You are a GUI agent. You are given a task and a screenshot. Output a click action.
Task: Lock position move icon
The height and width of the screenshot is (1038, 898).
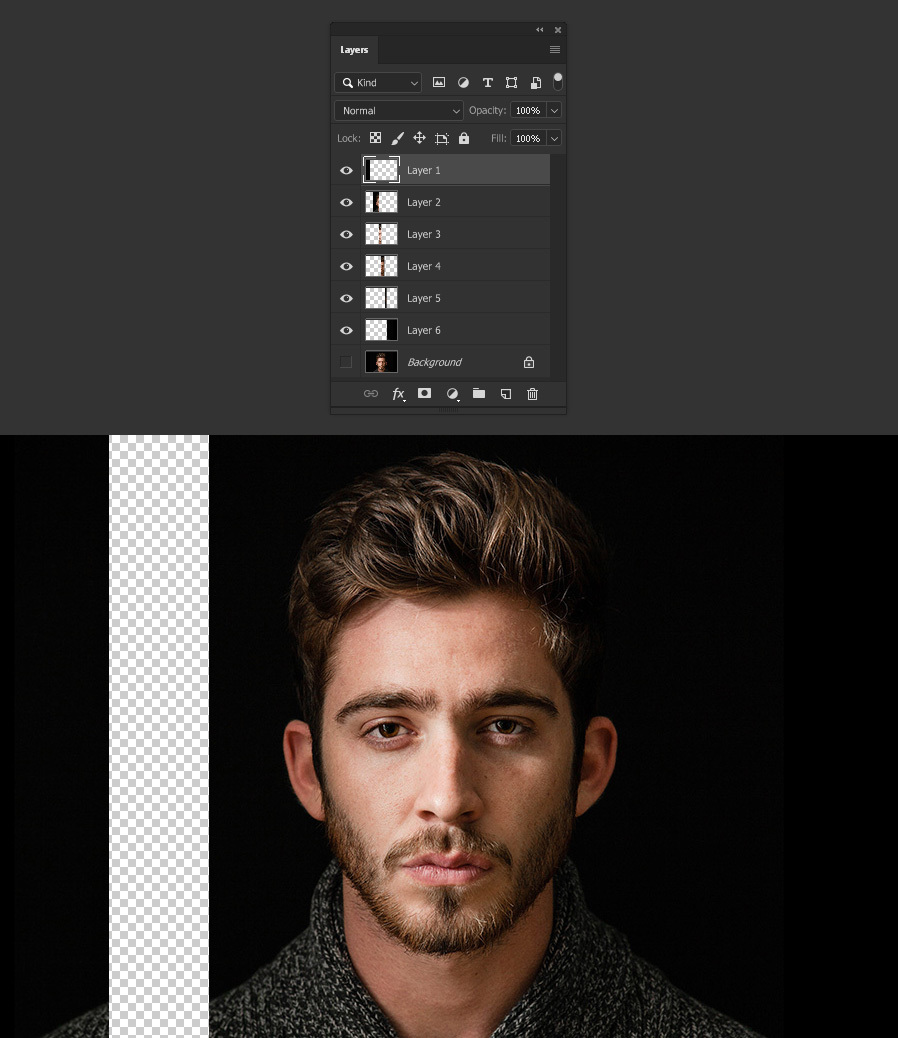(419, 138)
